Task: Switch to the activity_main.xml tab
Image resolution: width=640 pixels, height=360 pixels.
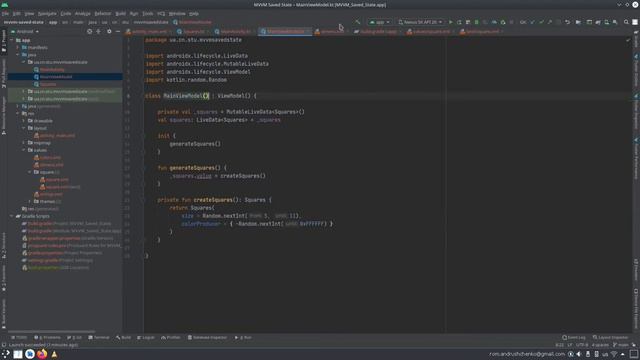Action: click(149, 31)
